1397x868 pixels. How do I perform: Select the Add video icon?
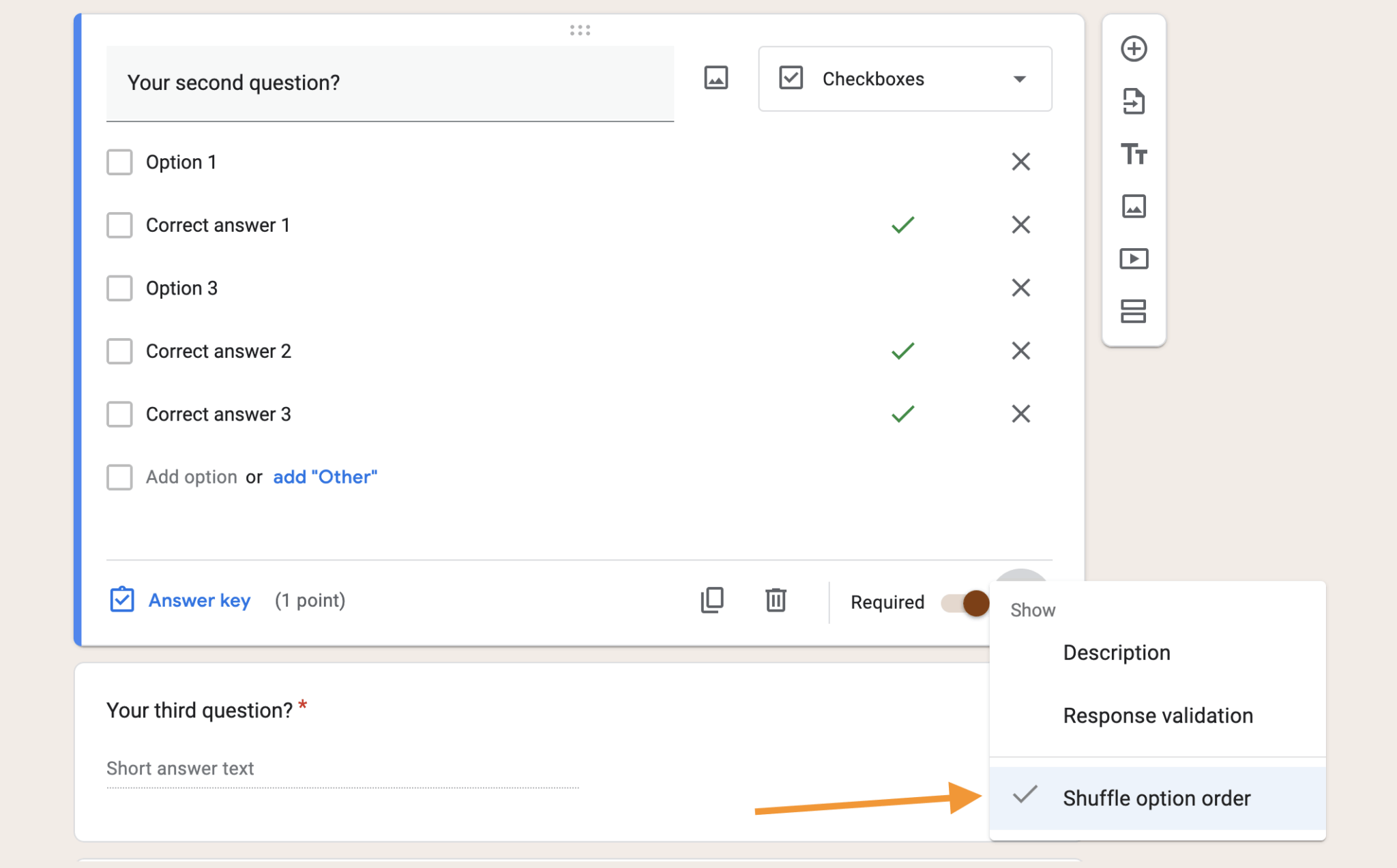tap(1134, 259)
